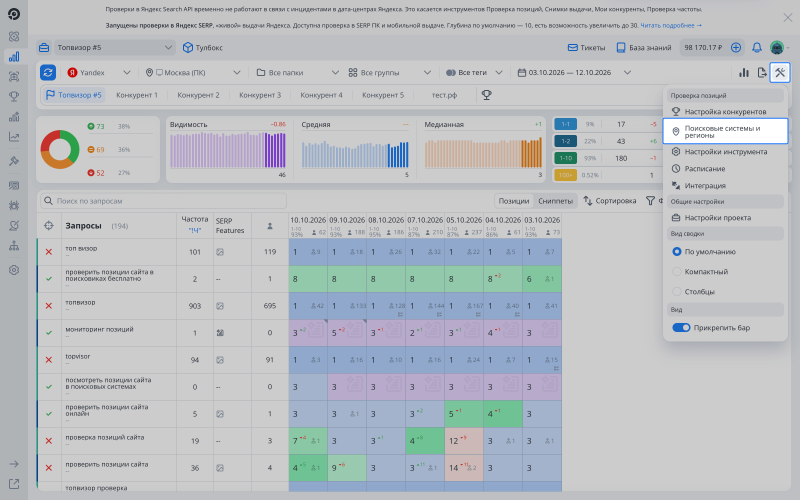Open settings gear icon in left sidebar
Viewport: 800px width, 500px height.
point(14,270)
